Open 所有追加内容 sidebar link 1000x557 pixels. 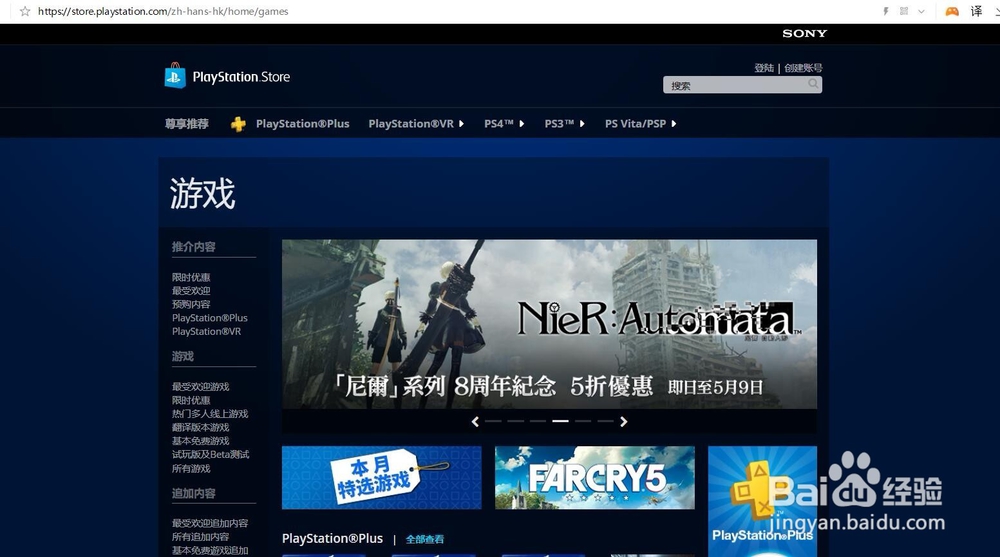tap(200, 537)
